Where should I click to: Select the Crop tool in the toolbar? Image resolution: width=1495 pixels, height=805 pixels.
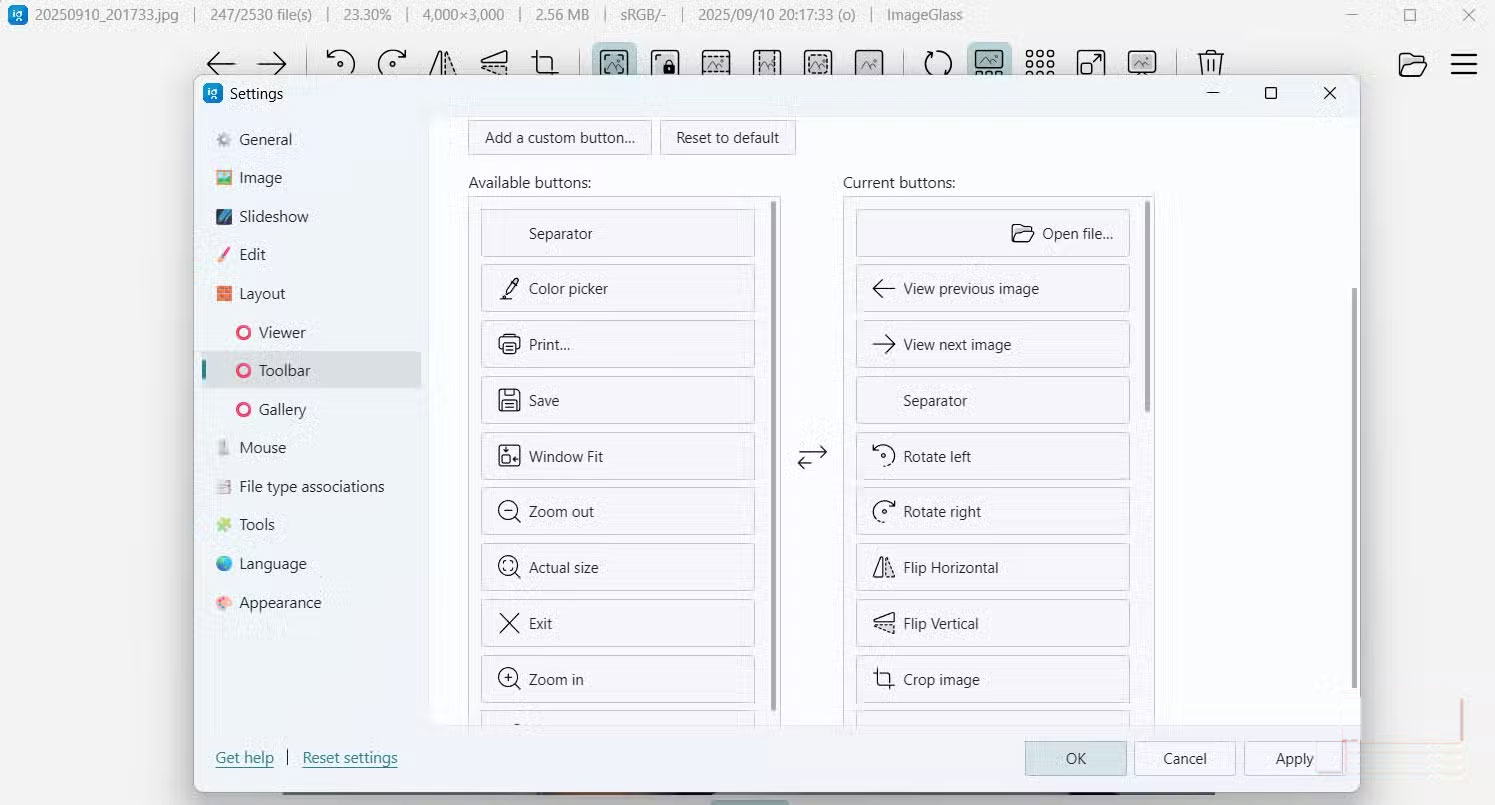click(545, 62)
